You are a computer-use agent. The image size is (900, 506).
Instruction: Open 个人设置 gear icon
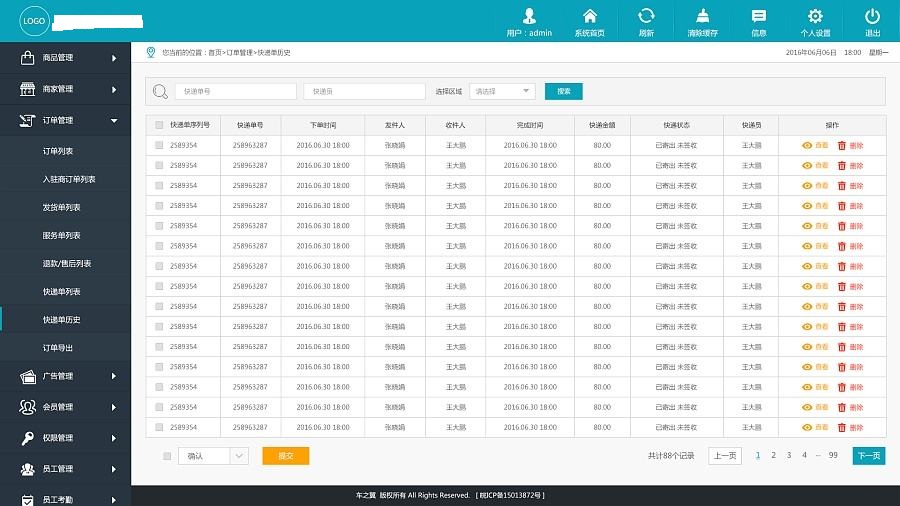815,15
